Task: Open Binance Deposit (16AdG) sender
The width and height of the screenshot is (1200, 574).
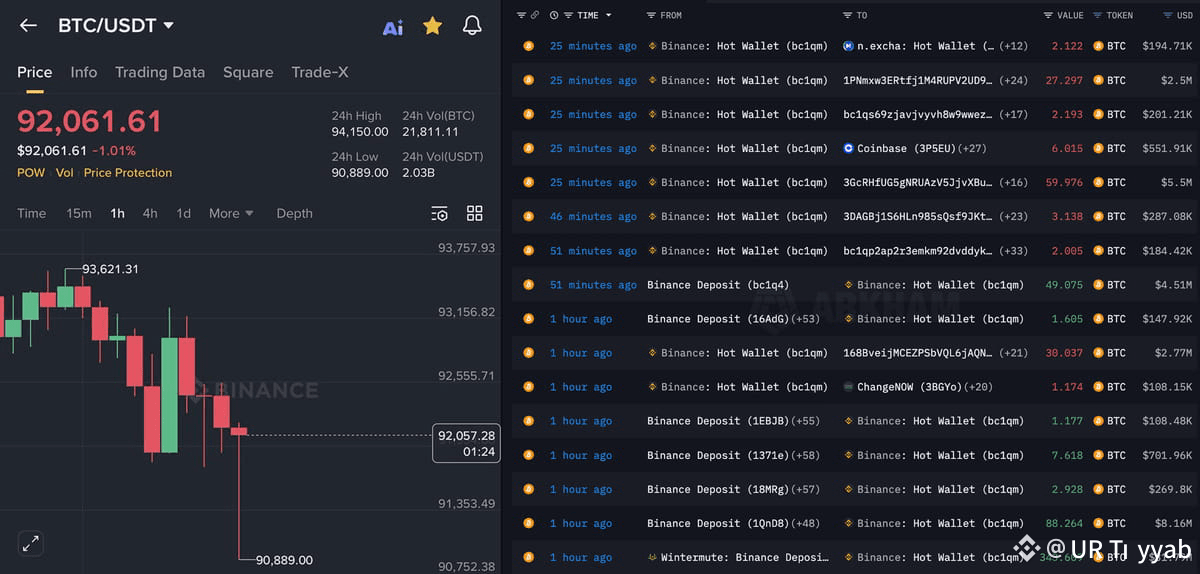Action: [x=718, y=318]
